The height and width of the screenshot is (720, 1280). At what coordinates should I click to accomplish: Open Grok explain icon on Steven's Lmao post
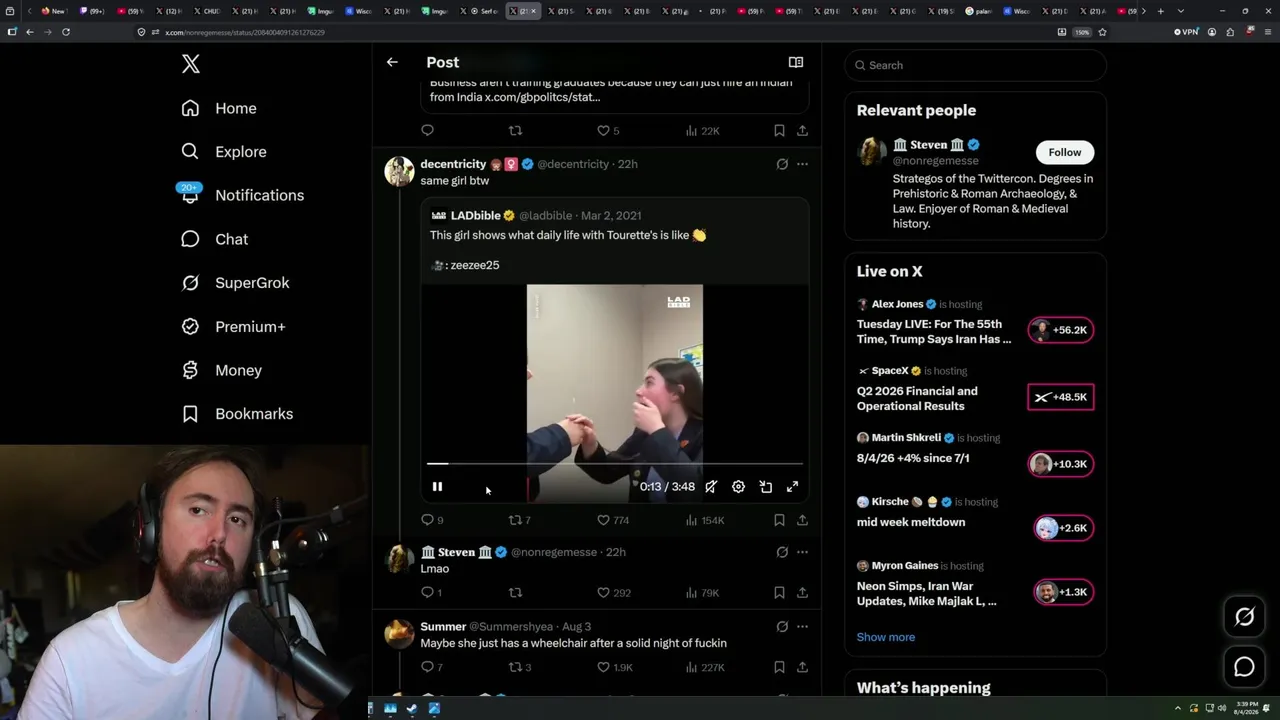tap(782, 552)
